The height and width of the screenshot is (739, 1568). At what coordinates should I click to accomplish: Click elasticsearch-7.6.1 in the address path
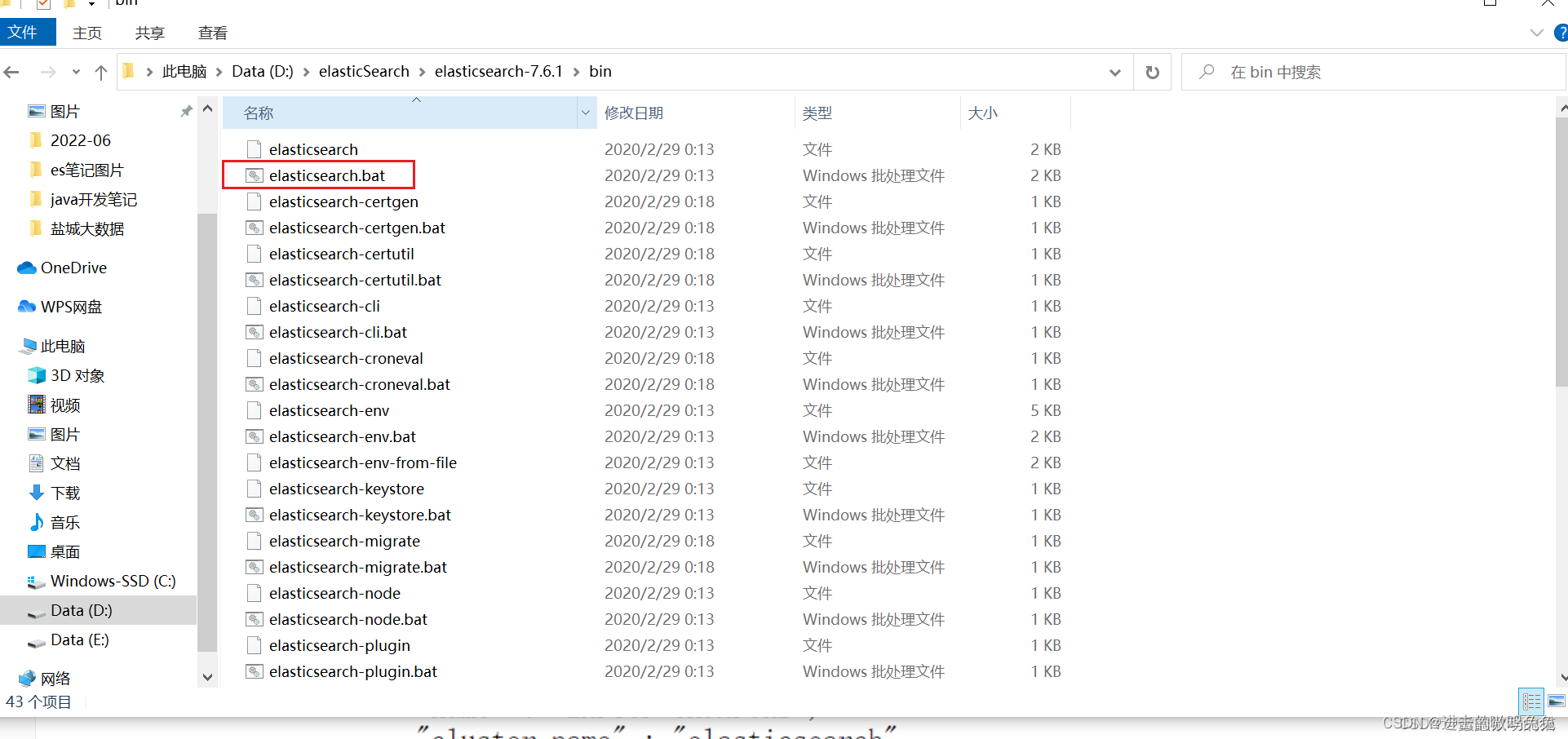tap(498, 72)
